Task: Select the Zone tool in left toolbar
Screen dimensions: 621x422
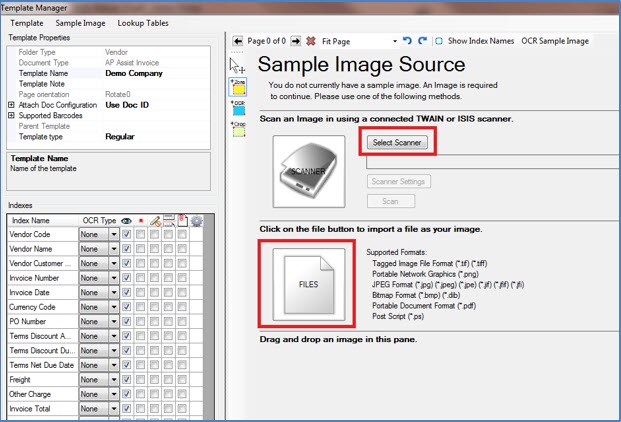Action: 238,87
